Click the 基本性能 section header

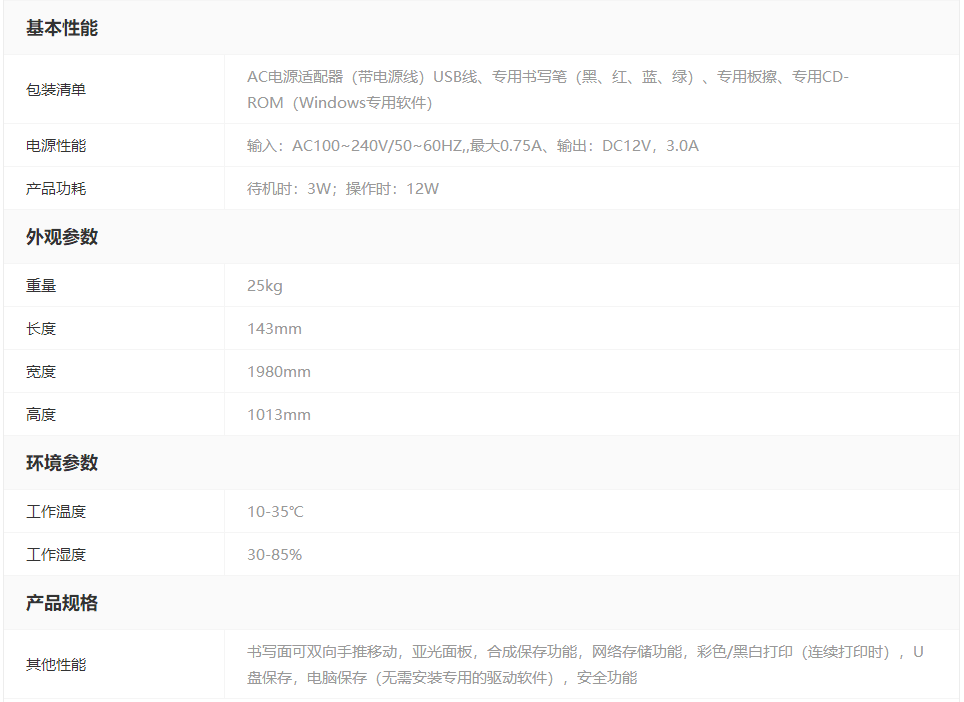(62, 28)
